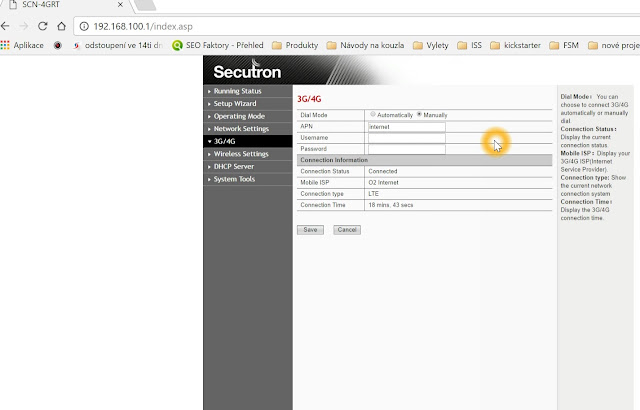The height and width of the screenshot is (410, 640).
Task: Expand Operating Mode menu
Action: coord(248,116)
